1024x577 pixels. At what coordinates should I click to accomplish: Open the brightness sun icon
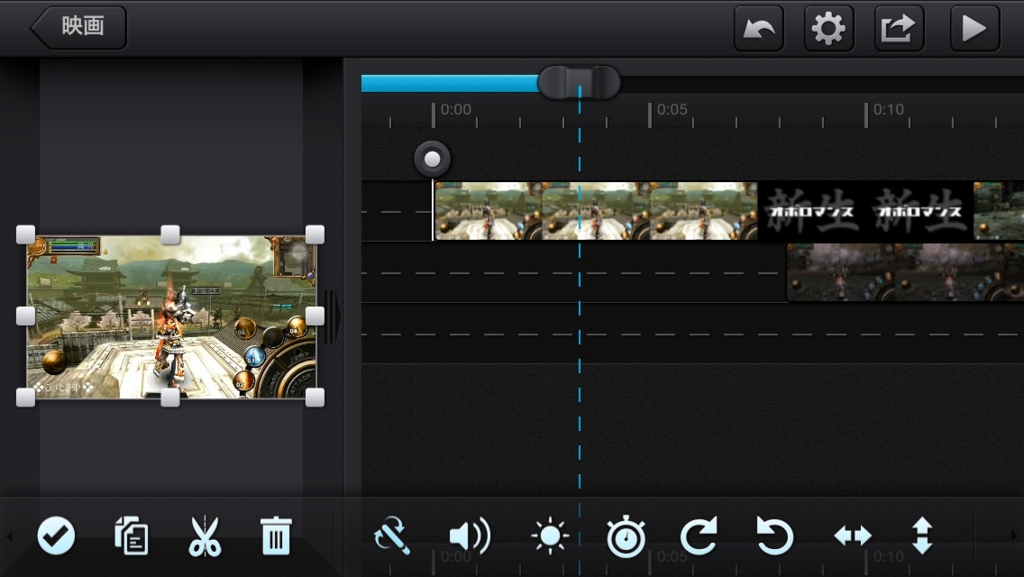pyautogui.click(x=550, y=536)
